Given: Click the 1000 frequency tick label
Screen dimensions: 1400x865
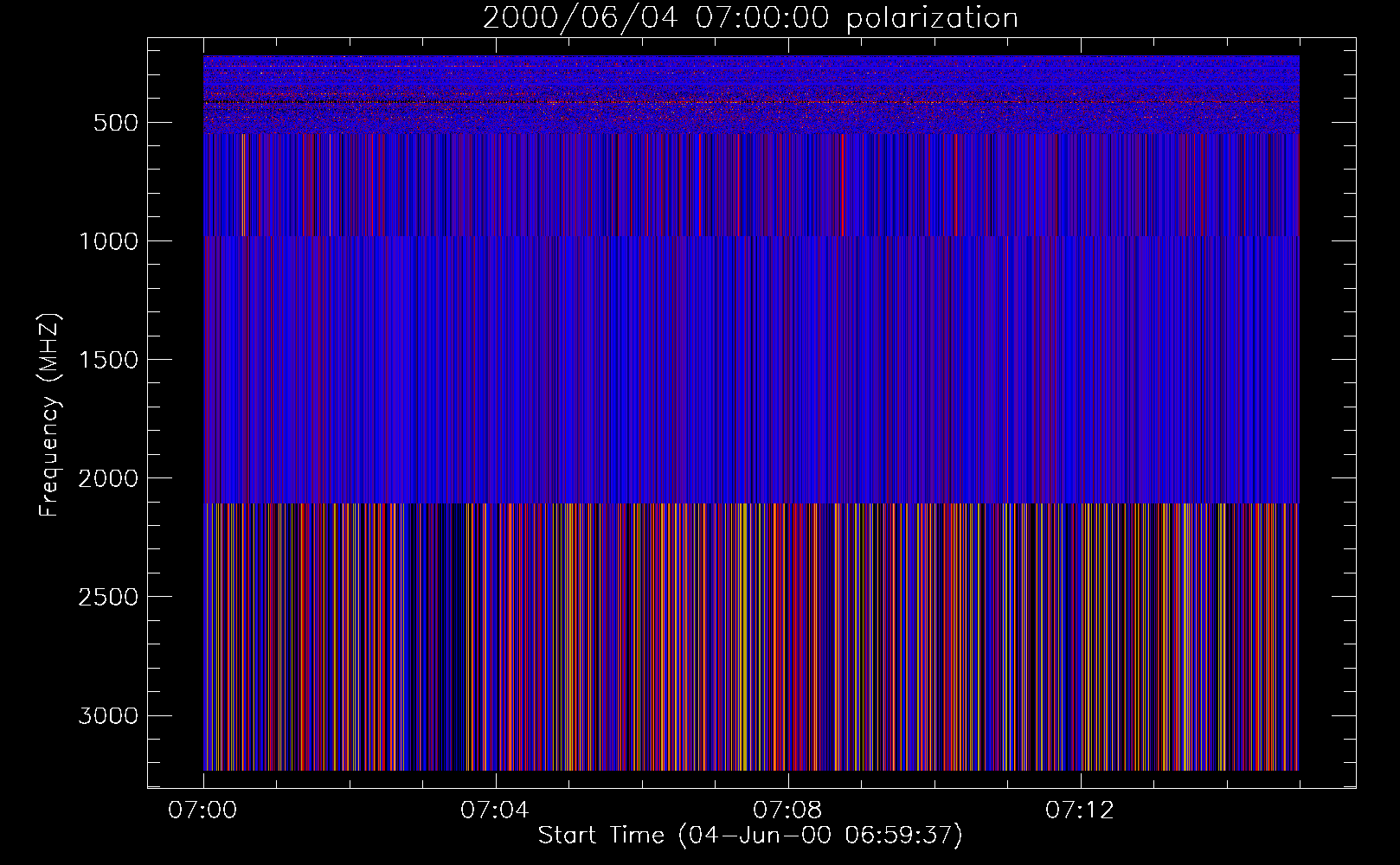Looking at the screenshot, I should click(108, 241).
